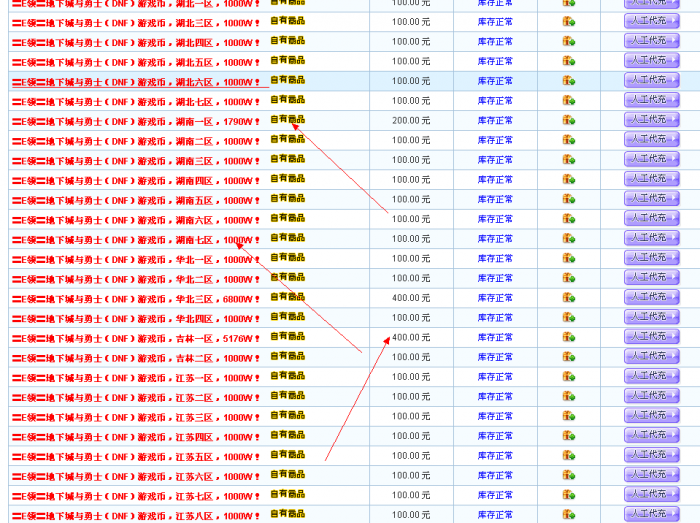This screenshot has height=523, width=700.
Task: Click the gift icon in the 湖北六区 row
Action: point(568,81)
